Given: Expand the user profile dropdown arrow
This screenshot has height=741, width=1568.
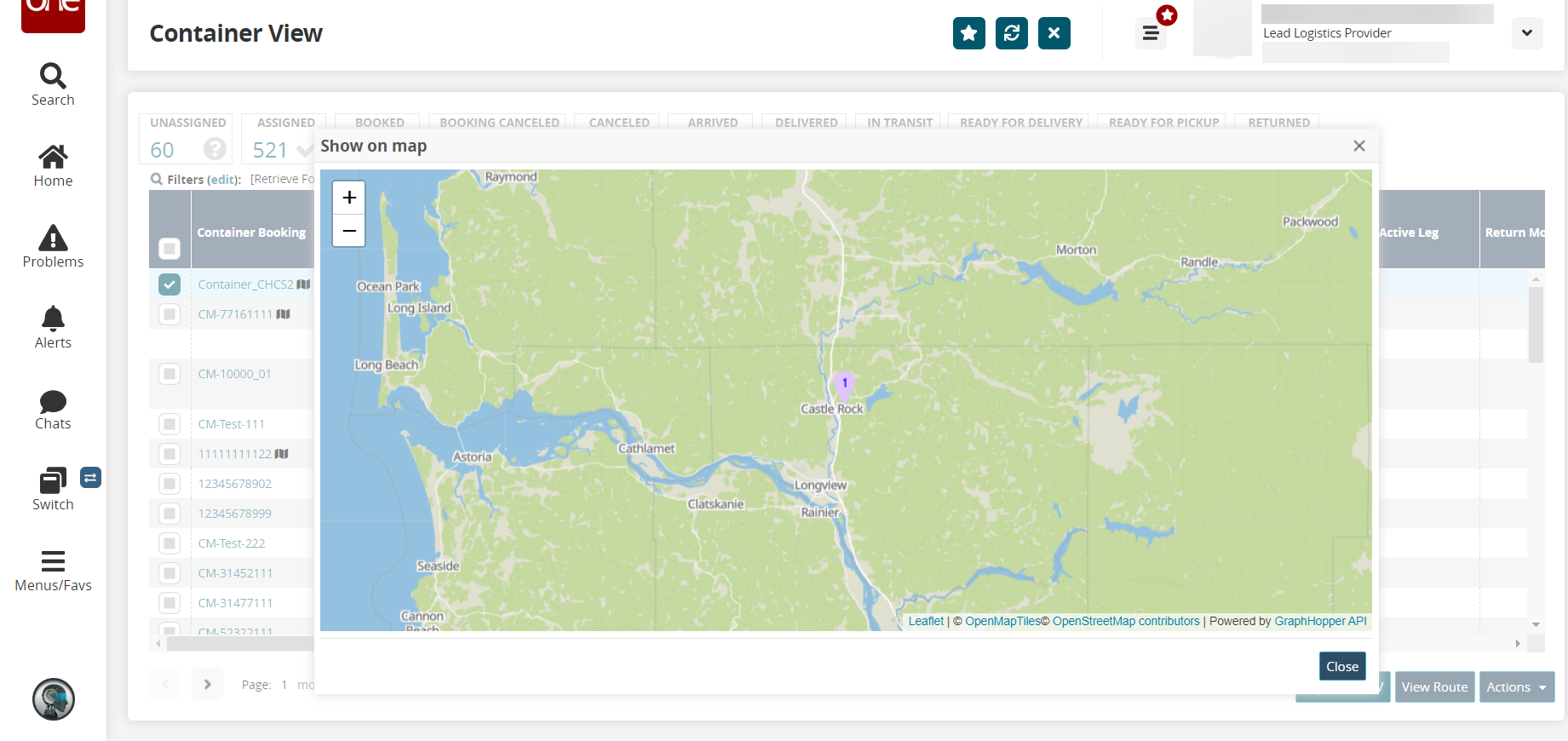Looking at the screenshot, I should click(1527, 33).
